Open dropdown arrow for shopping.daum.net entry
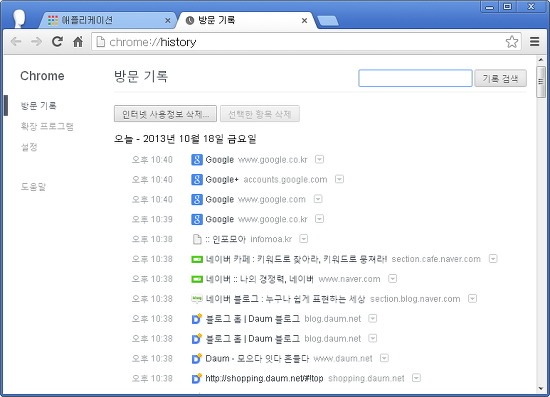 click(x=416, y=378)
